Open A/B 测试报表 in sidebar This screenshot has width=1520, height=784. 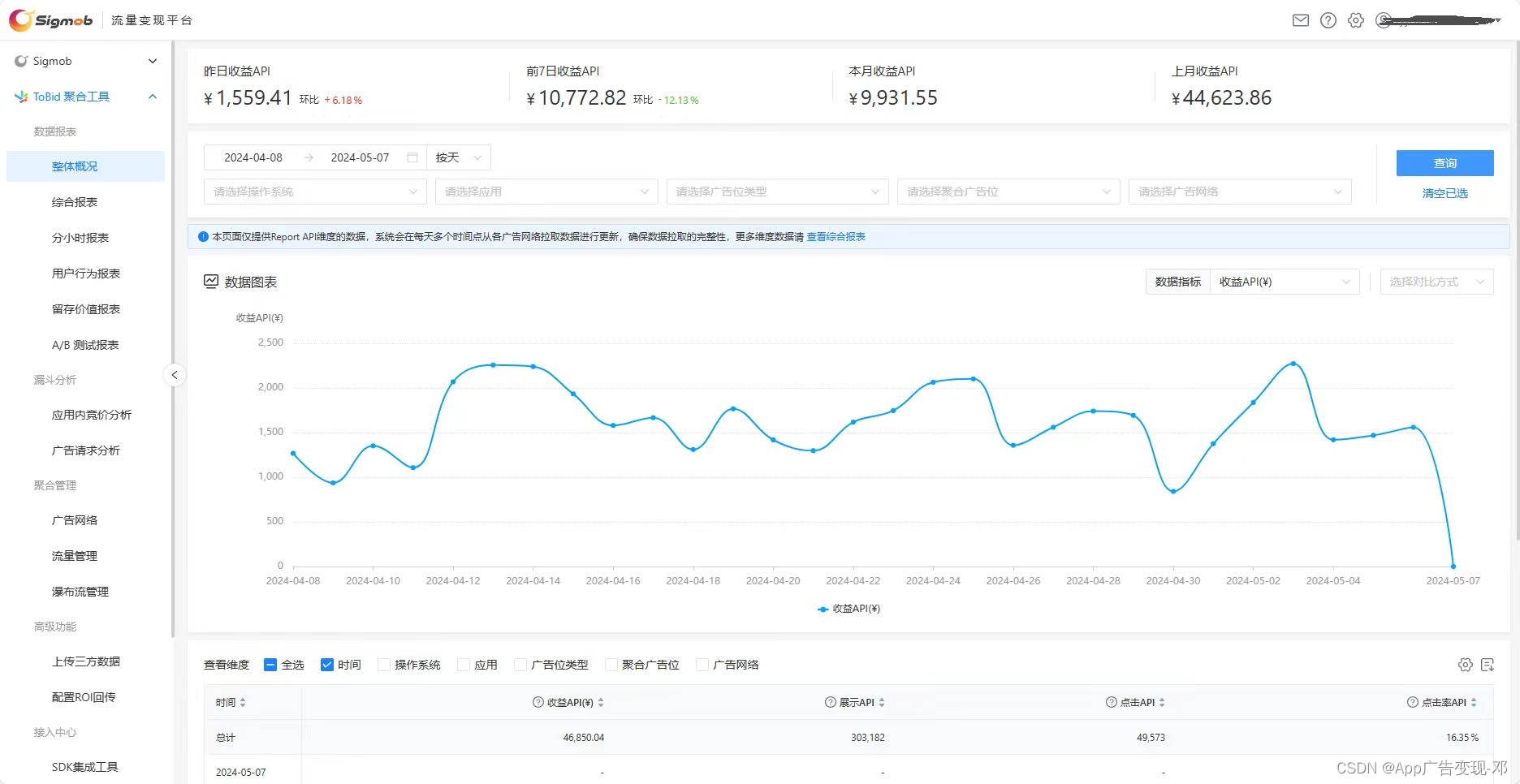tap(85, 345)
